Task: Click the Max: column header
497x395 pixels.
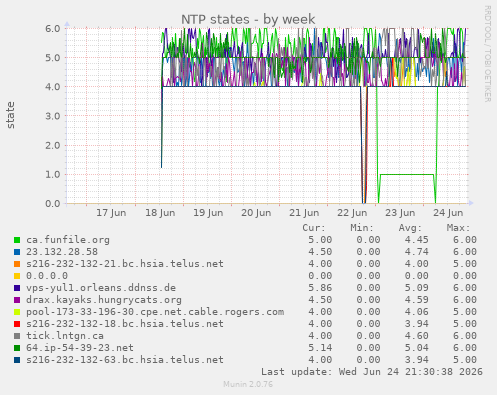Action: click(458, 228)
